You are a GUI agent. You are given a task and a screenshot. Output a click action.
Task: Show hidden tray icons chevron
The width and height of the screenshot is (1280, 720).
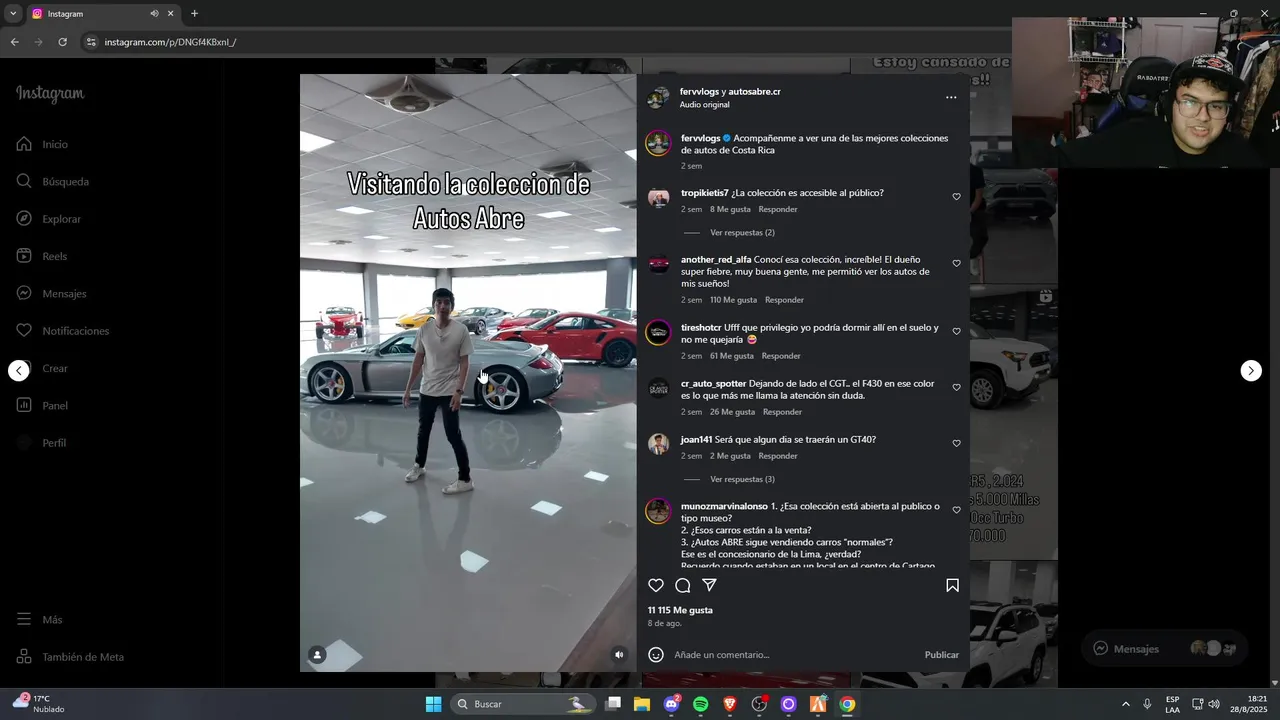click(x=1125, y=704)
